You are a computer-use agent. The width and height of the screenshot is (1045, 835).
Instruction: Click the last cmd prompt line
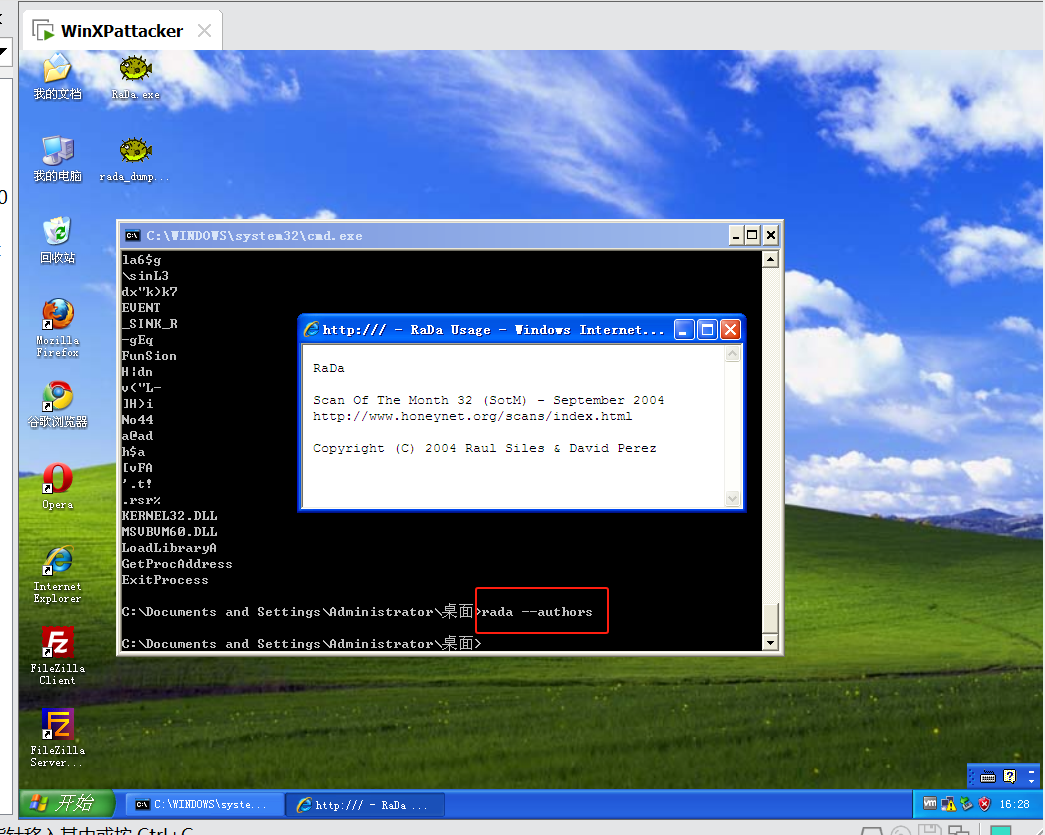301,644
